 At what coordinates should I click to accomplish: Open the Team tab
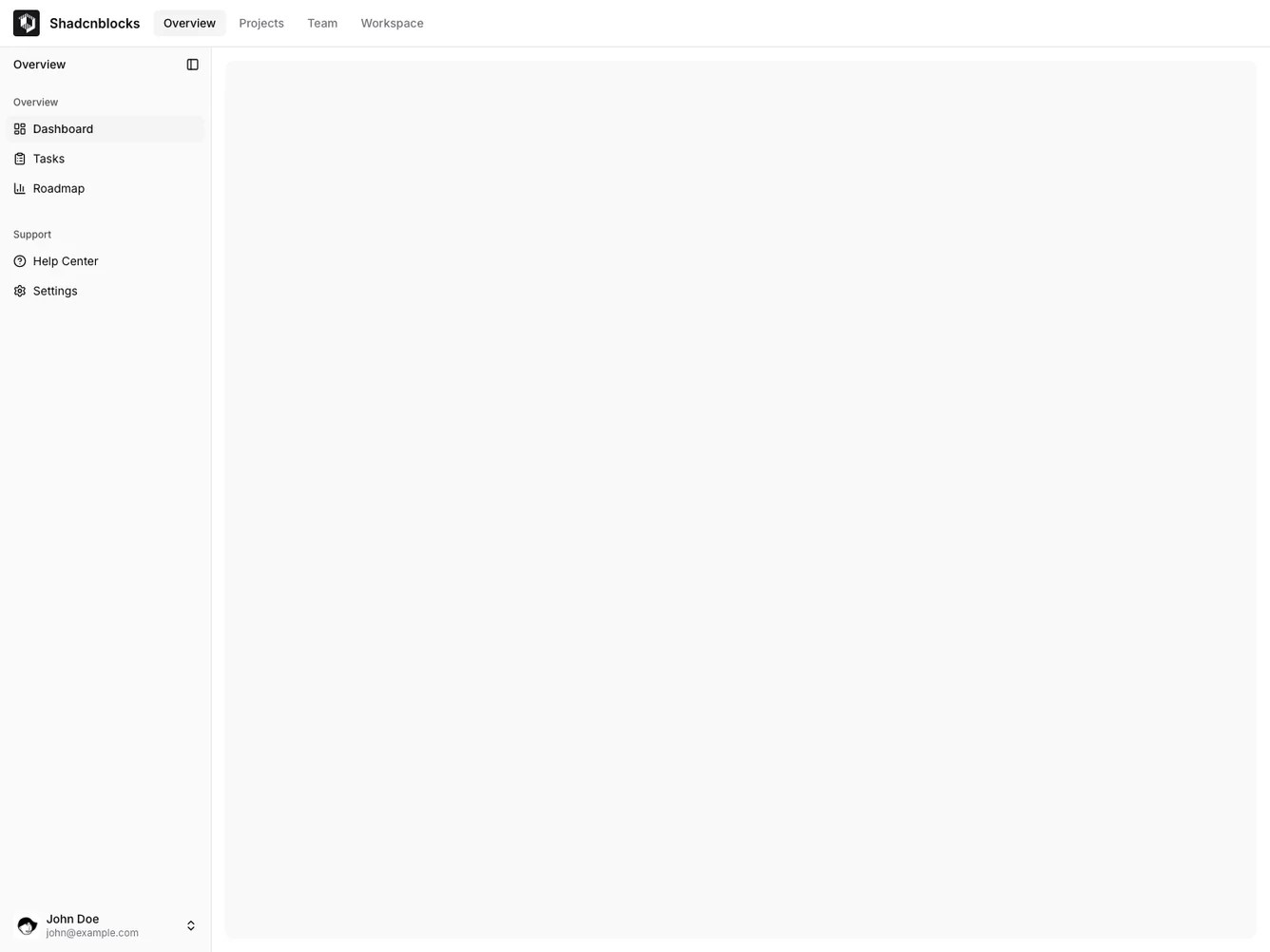(x=321, y=23)
